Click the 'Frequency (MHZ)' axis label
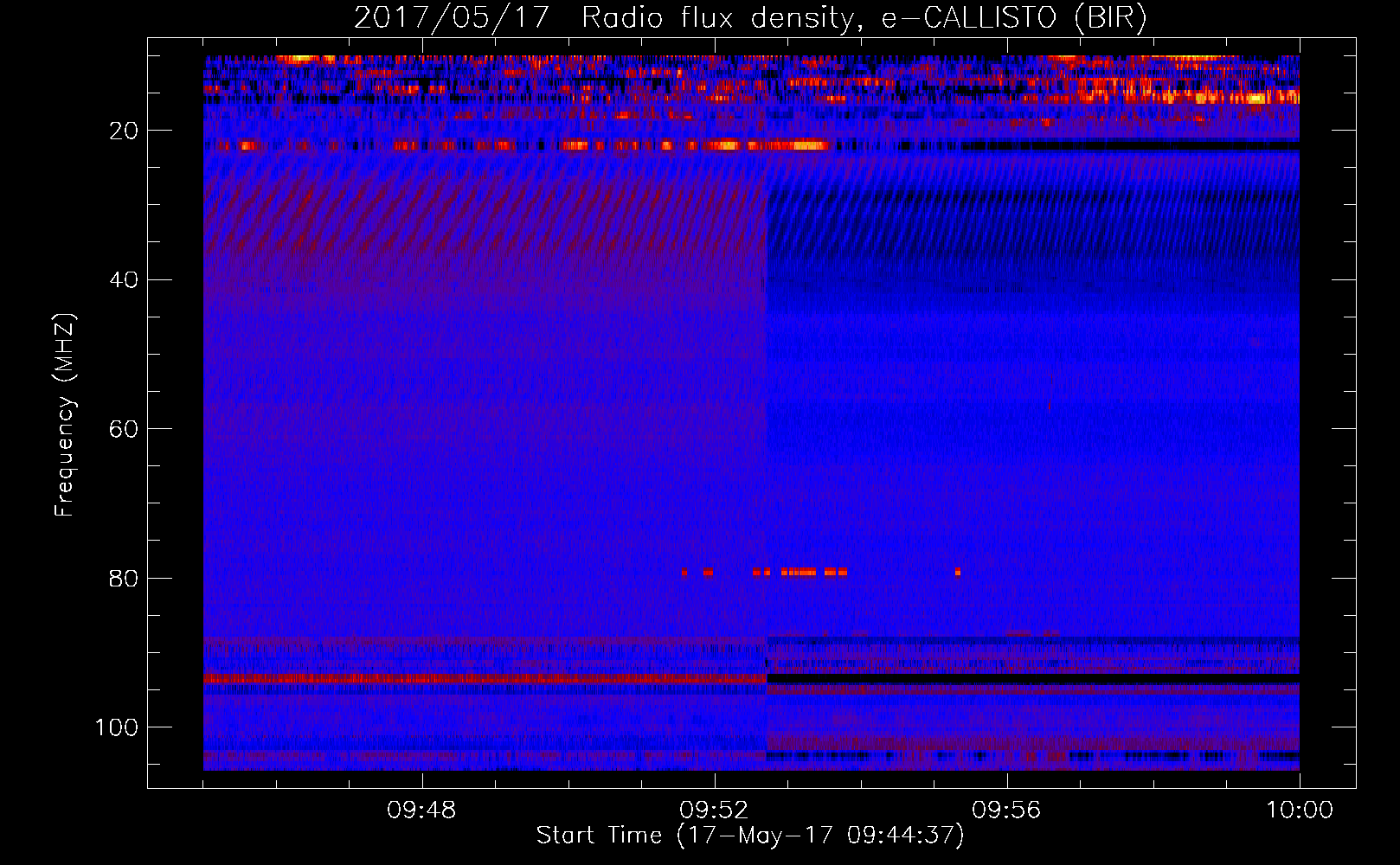 [x=65, y=415]
